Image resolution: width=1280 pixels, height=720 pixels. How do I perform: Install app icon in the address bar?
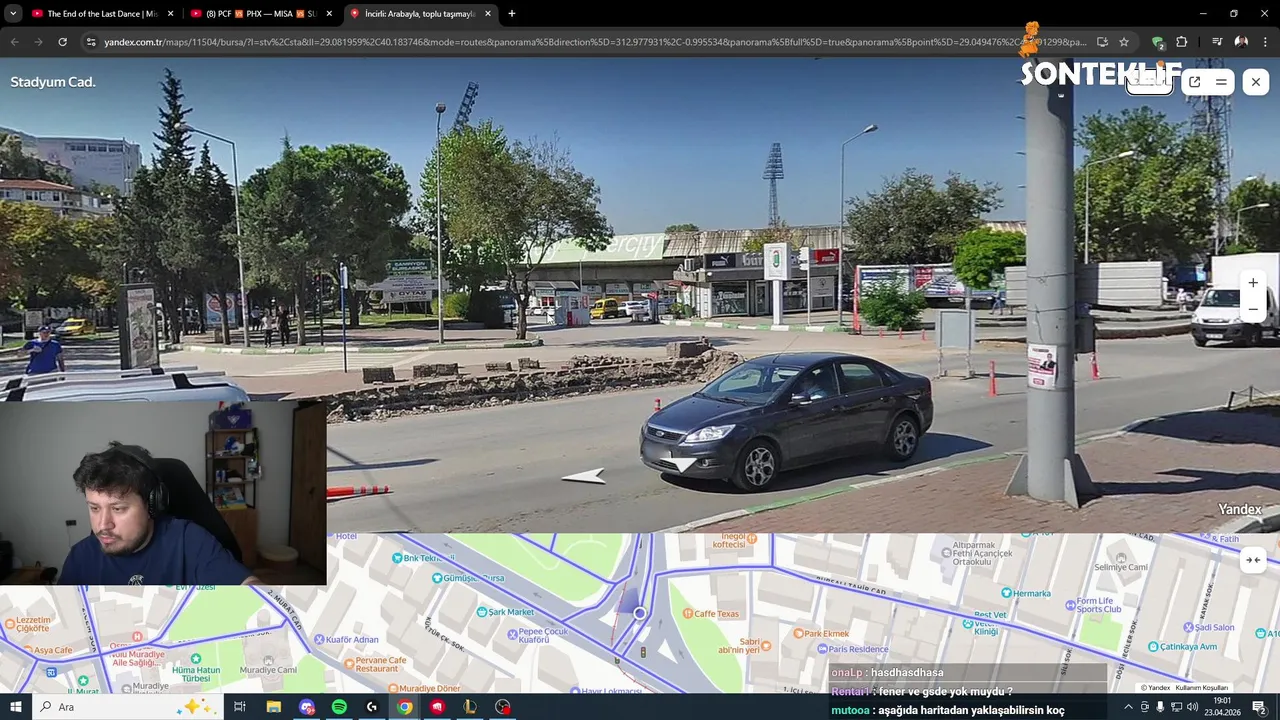pyautogui.click(x=1102, y=42)
